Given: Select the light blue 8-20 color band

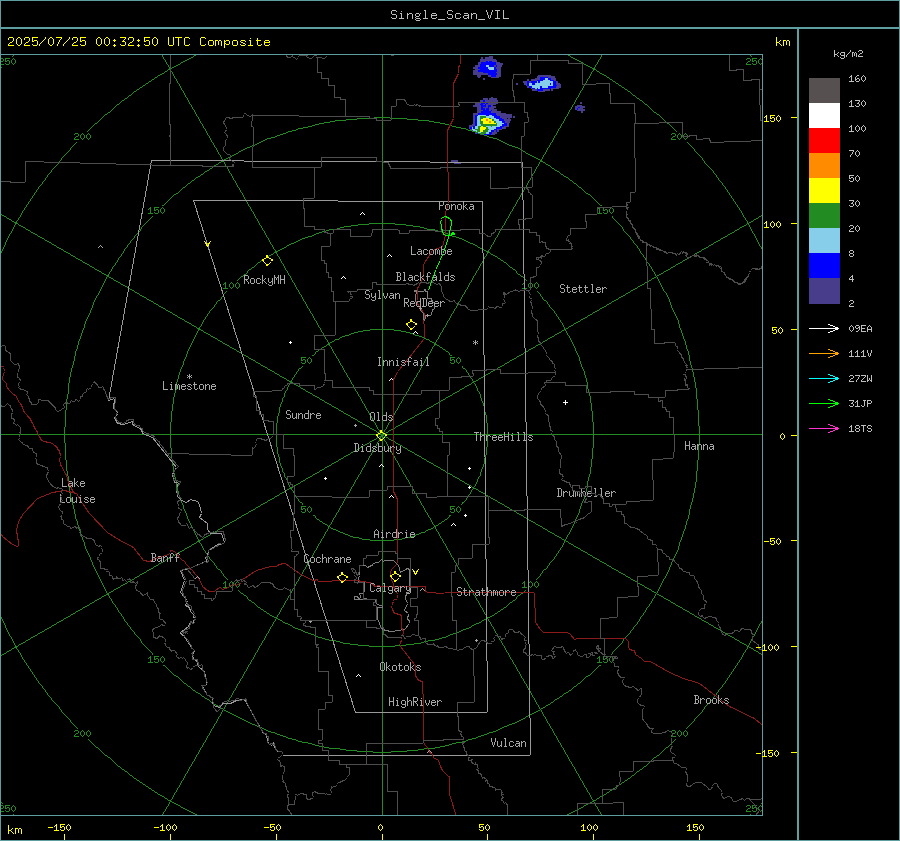Looking at the screenshot, I should tap(824, 241).
